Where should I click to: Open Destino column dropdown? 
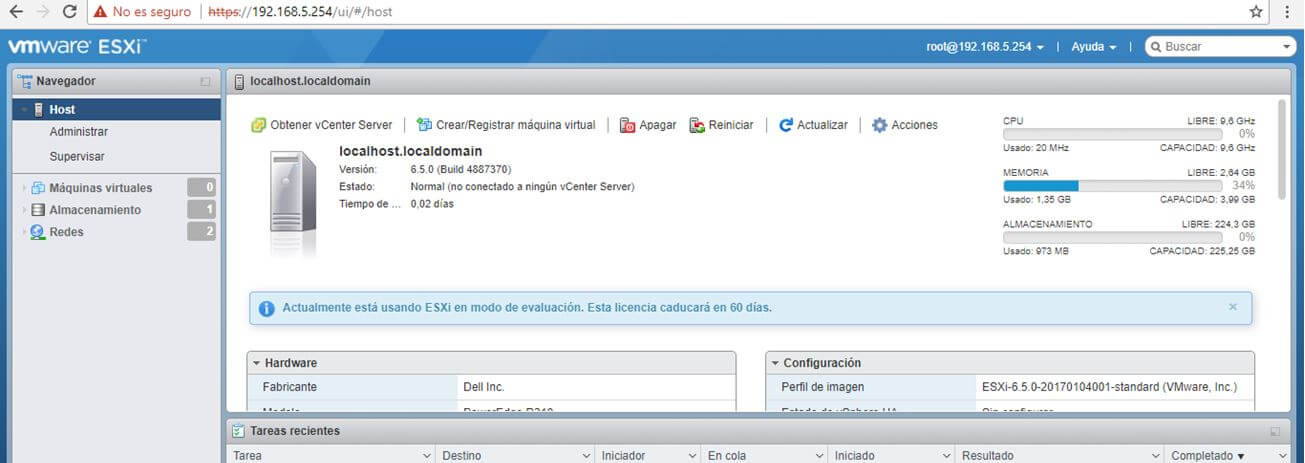pyautogui.click(x=587, y=456)
